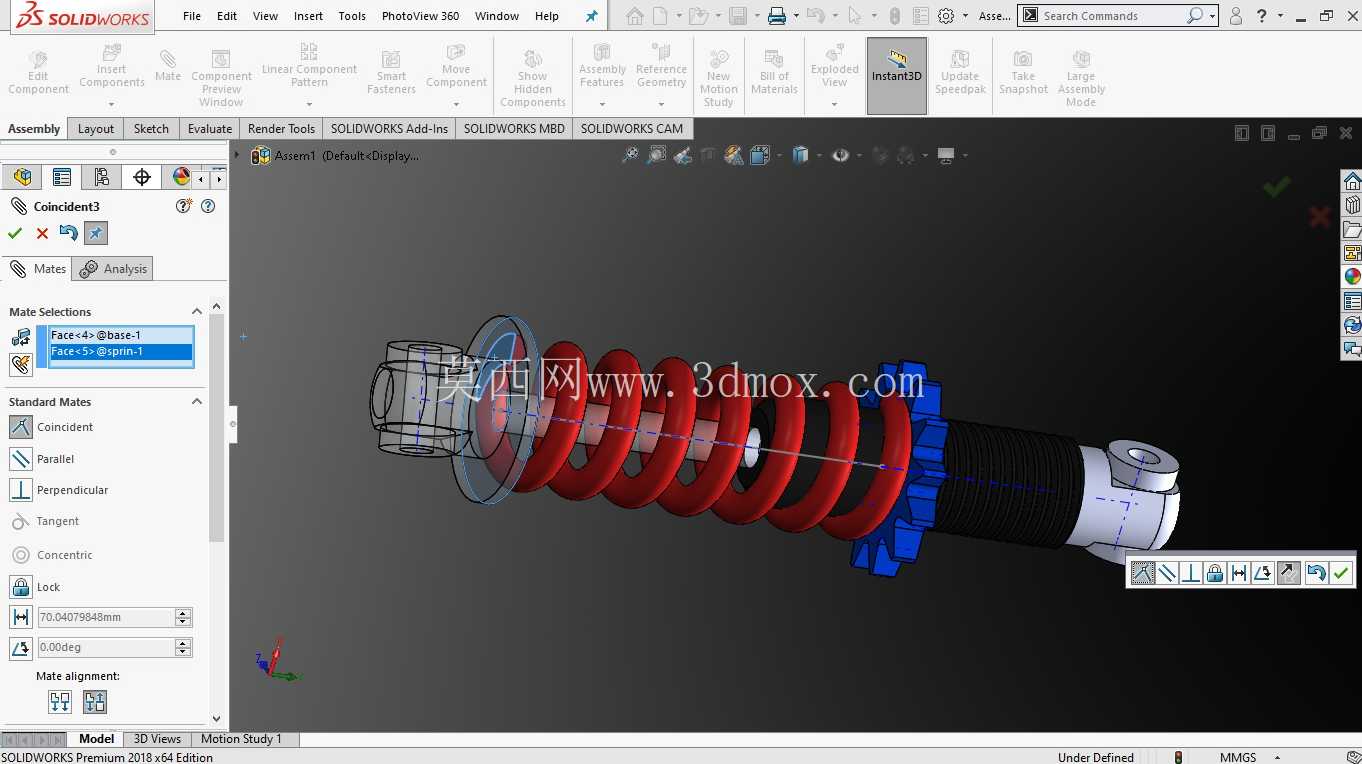Click the Angle mate icon
This screenshot has height=764, width=1362.
pos(21,648)
